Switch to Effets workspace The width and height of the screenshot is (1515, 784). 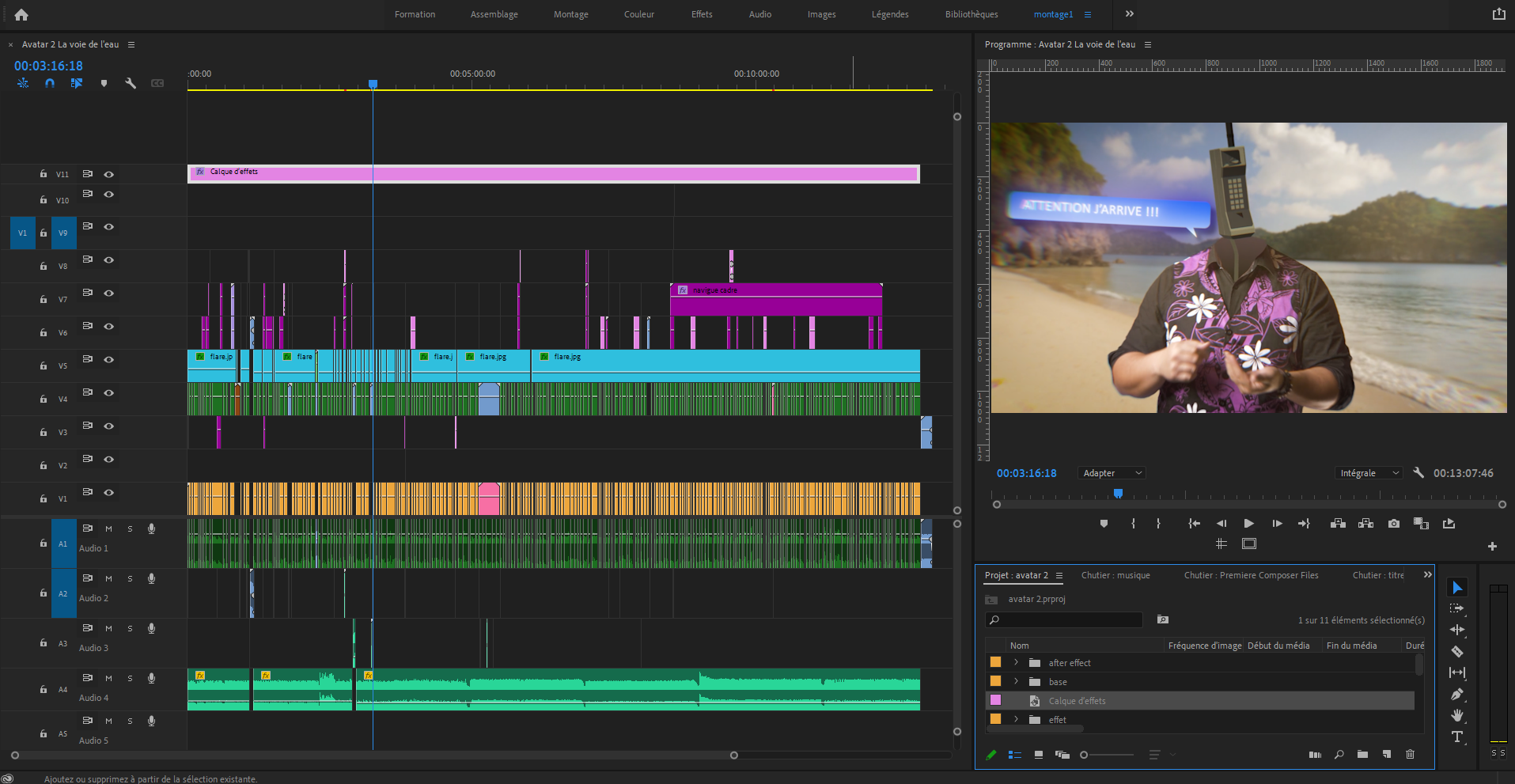702,14
